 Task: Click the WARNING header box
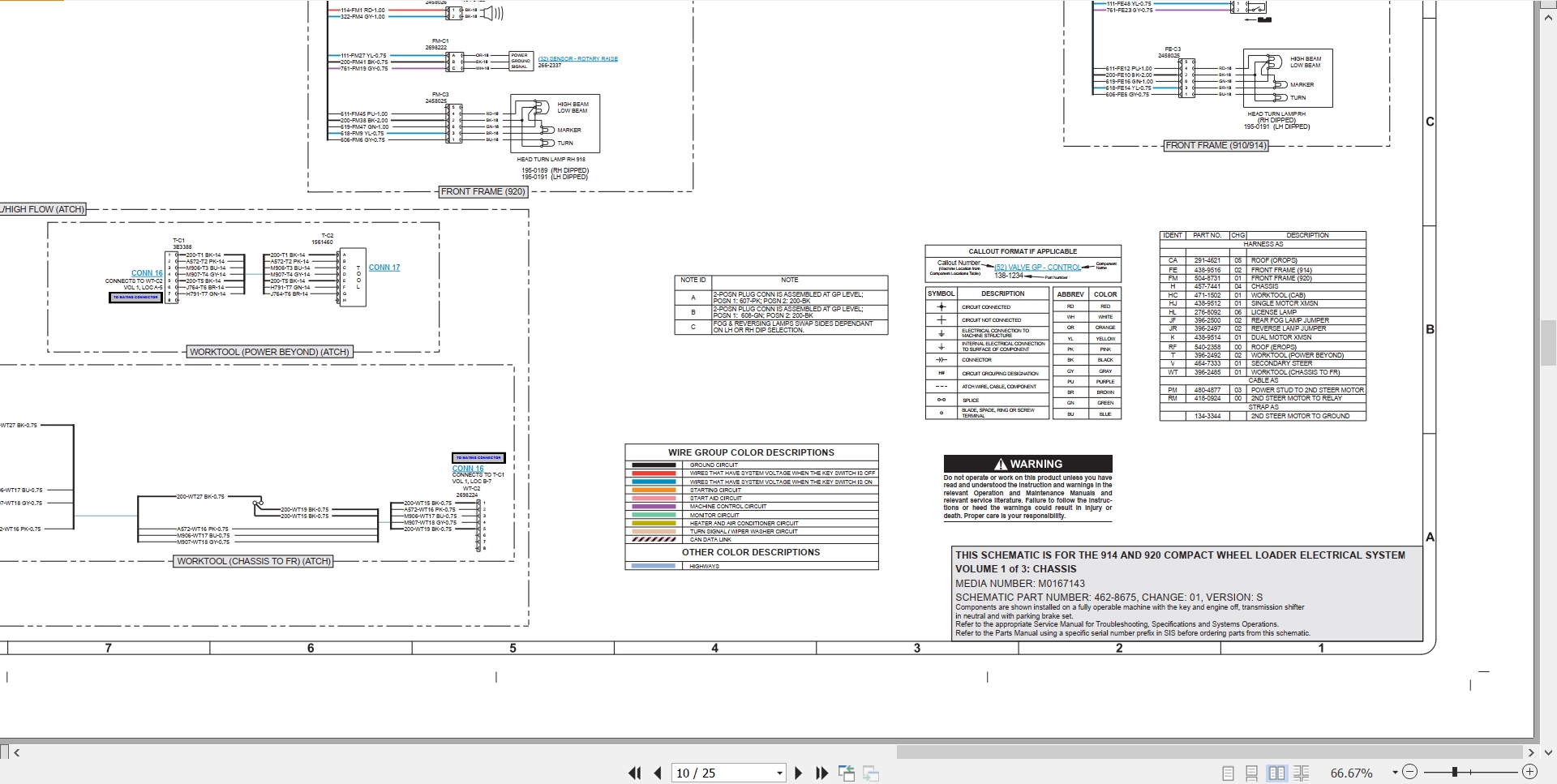[x=1027, y=464]
